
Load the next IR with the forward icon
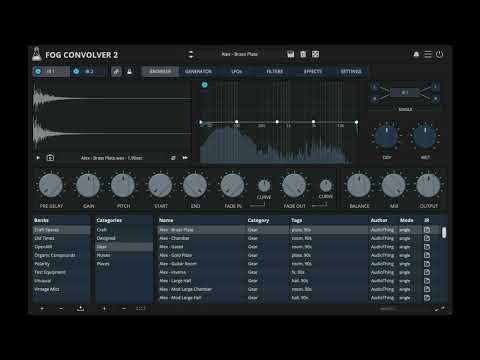tap(185, 158)
